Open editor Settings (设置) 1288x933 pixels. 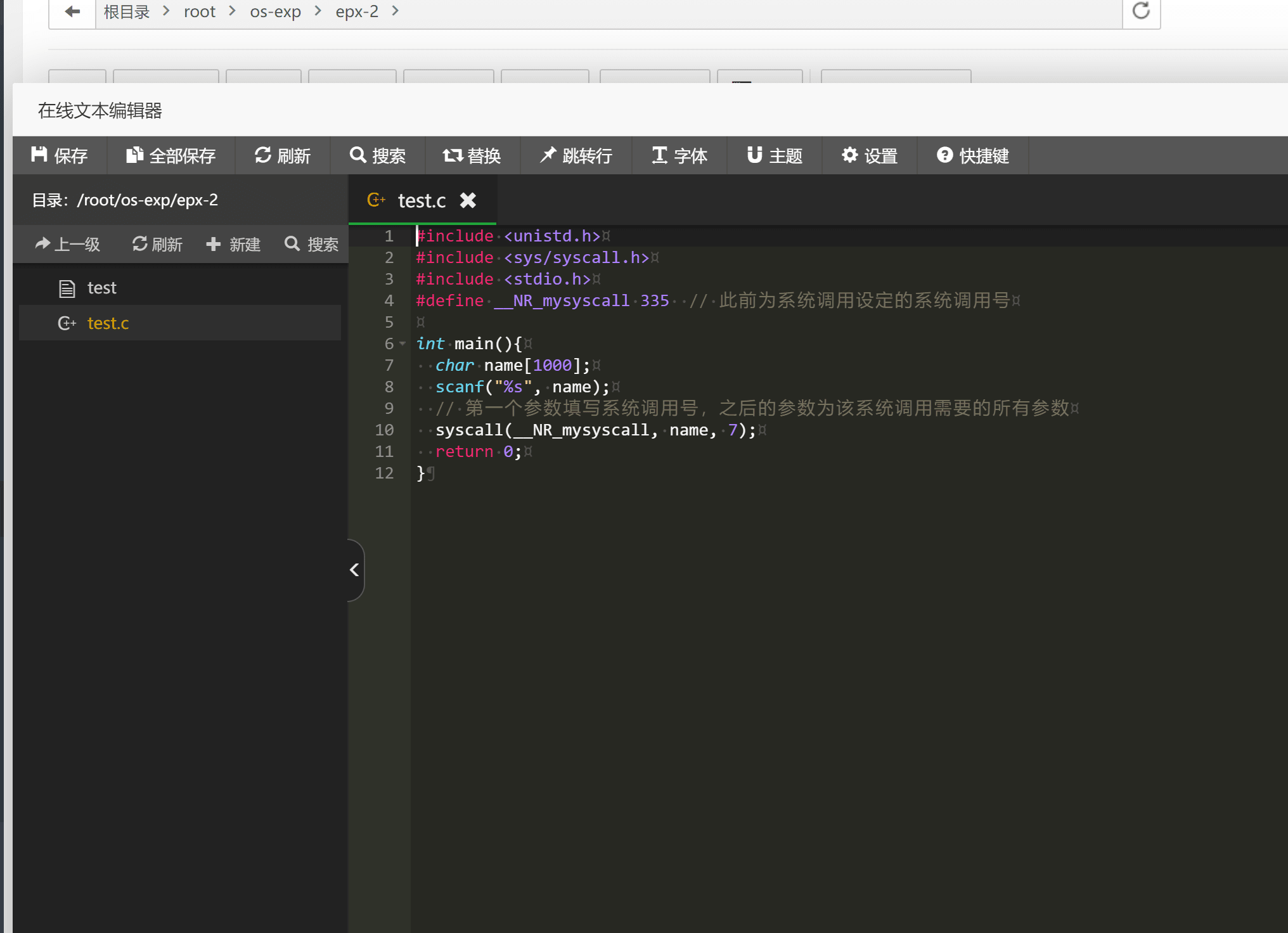(869, 155)
